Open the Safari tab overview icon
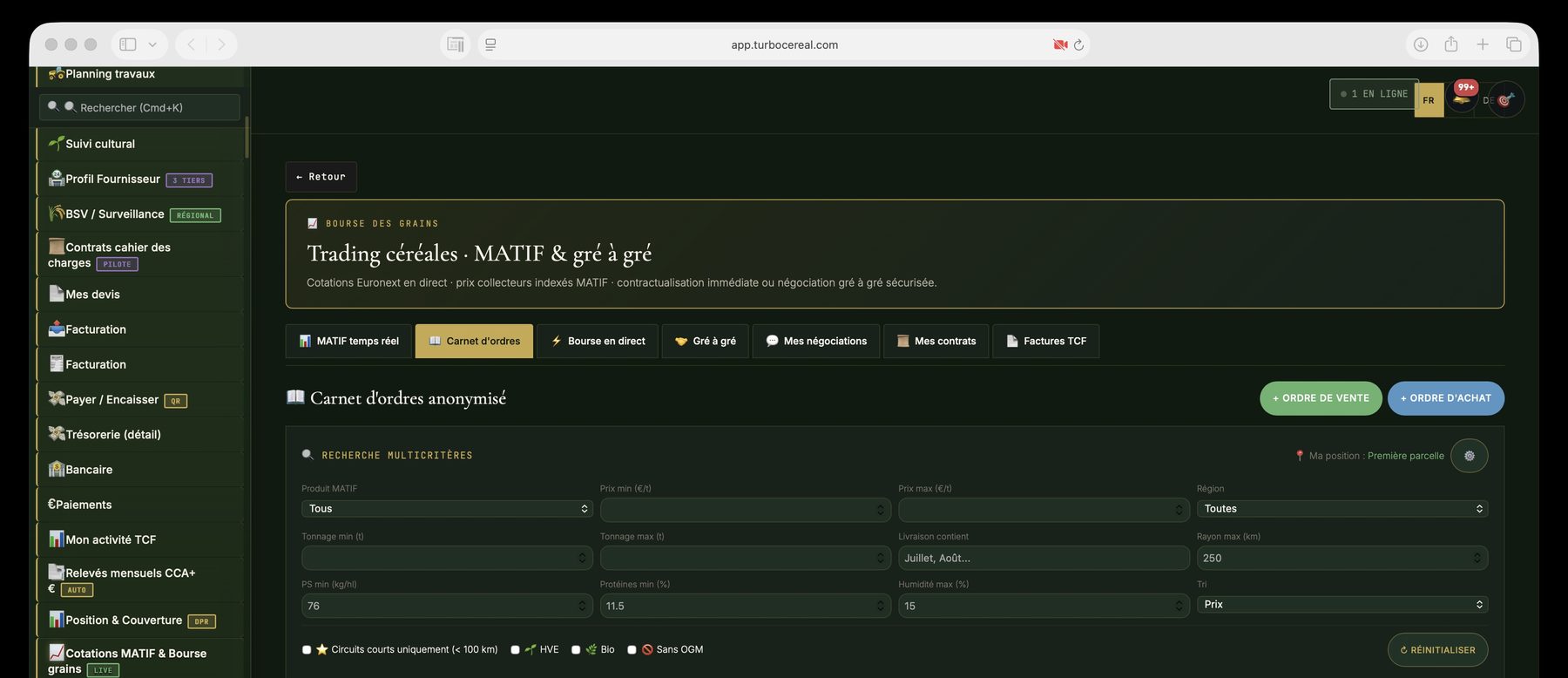Viewport: 1568px width, 678px height. coord(1514,44)
